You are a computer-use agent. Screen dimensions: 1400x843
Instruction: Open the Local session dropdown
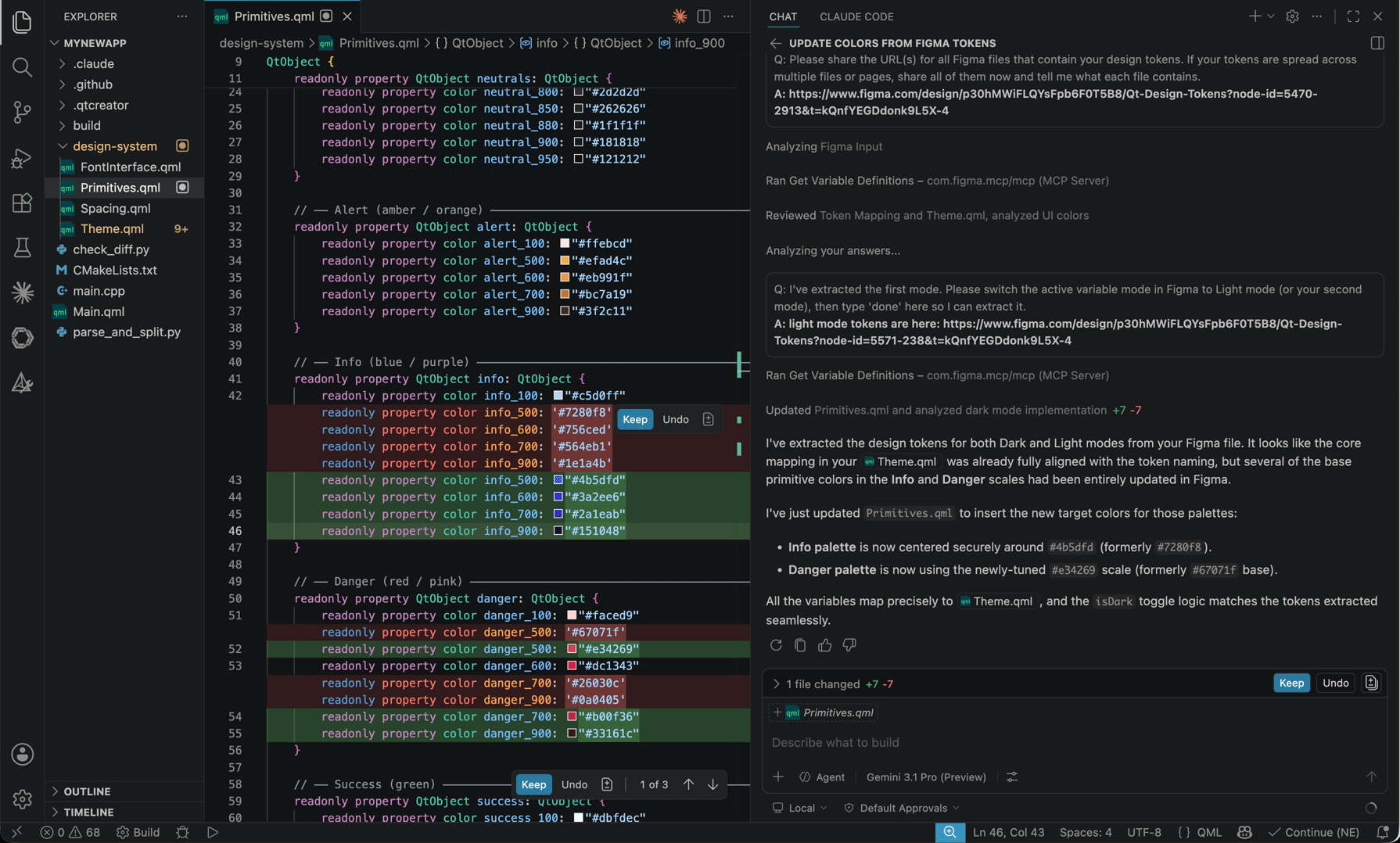[x=799, y=808]
